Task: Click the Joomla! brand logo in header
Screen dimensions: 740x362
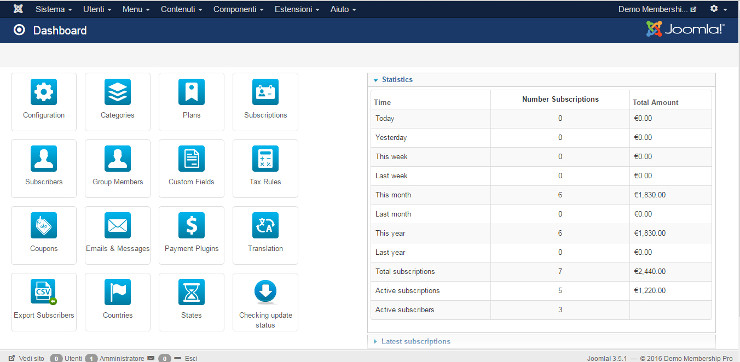Action: (x=686, y=29)
